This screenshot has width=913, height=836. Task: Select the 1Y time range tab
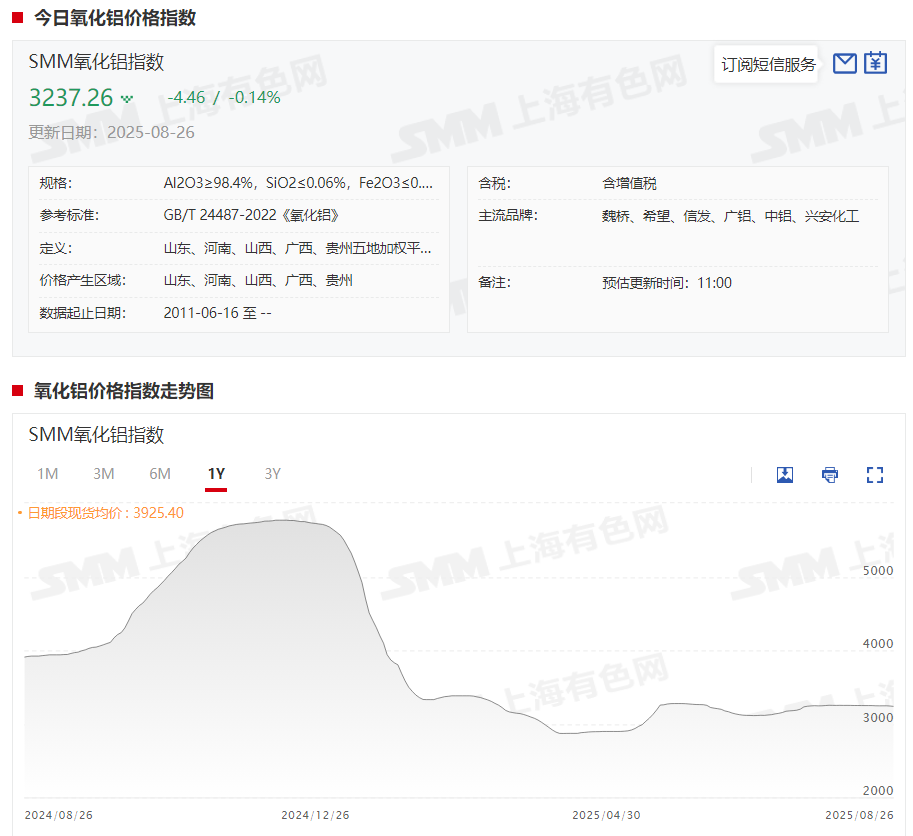pos(216,474)
